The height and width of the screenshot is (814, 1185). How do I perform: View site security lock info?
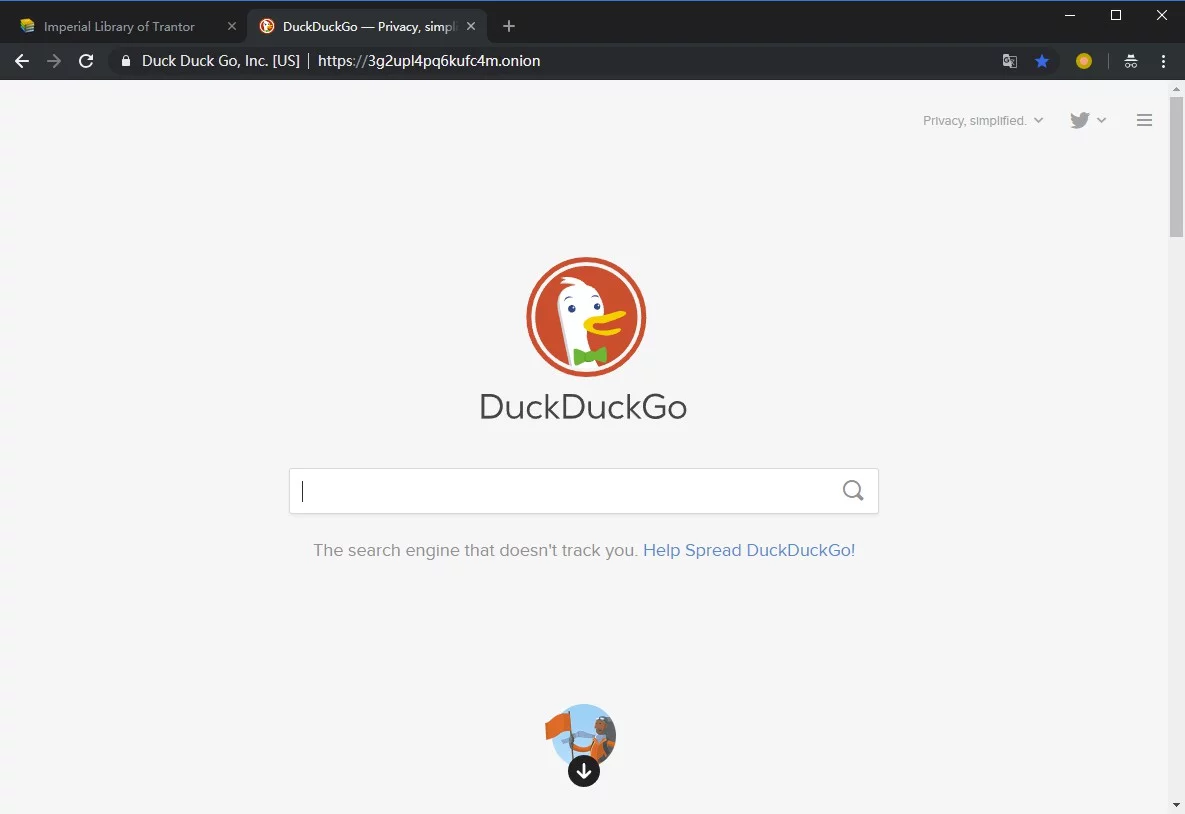tap(125, 61)
